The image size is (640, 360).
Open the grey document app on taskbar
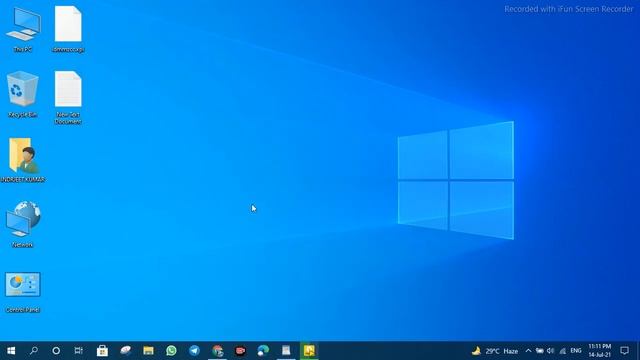click(x=286, y=351)
